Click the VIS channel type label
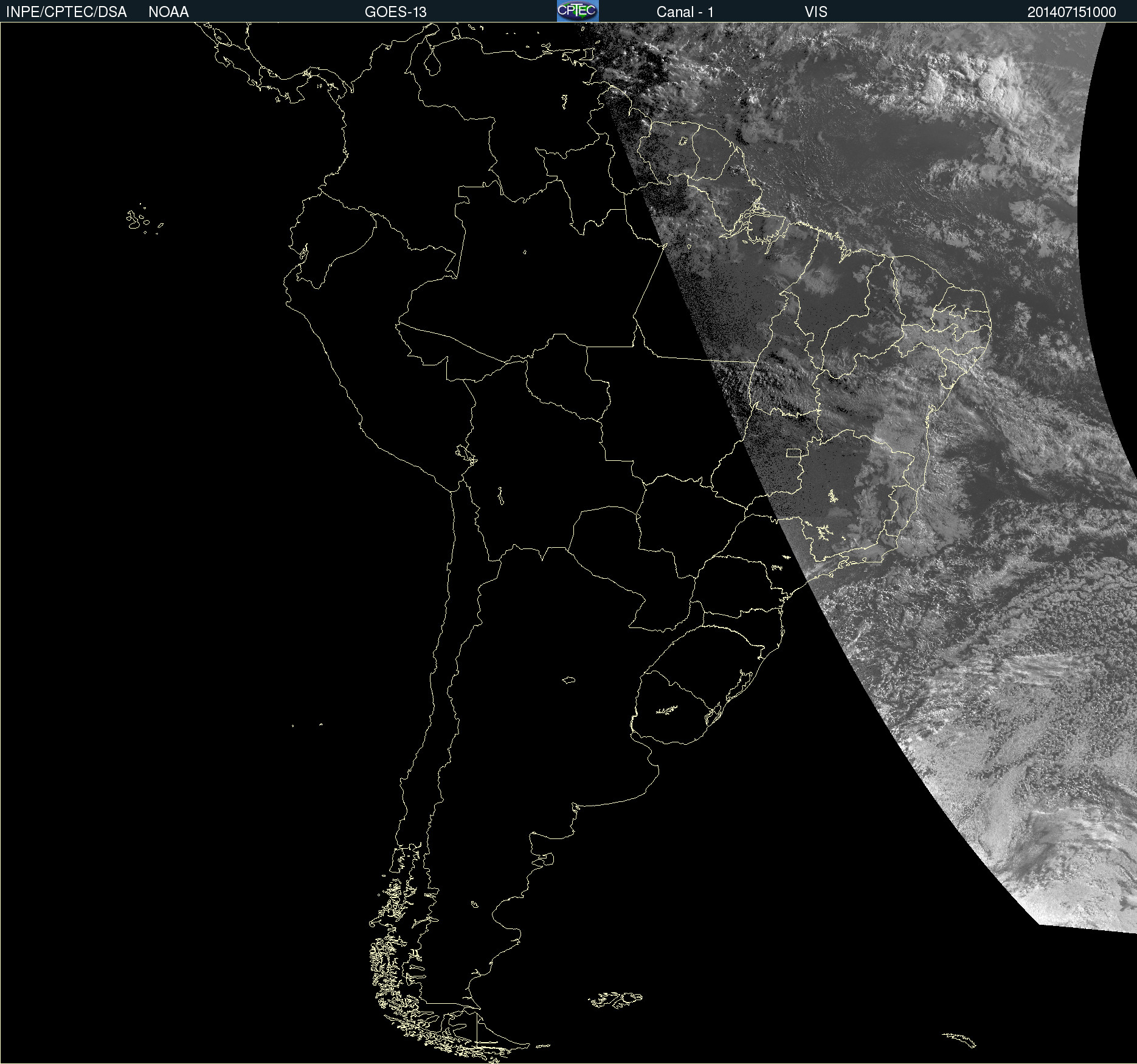1137x1064 pixels. coord(815,12)
